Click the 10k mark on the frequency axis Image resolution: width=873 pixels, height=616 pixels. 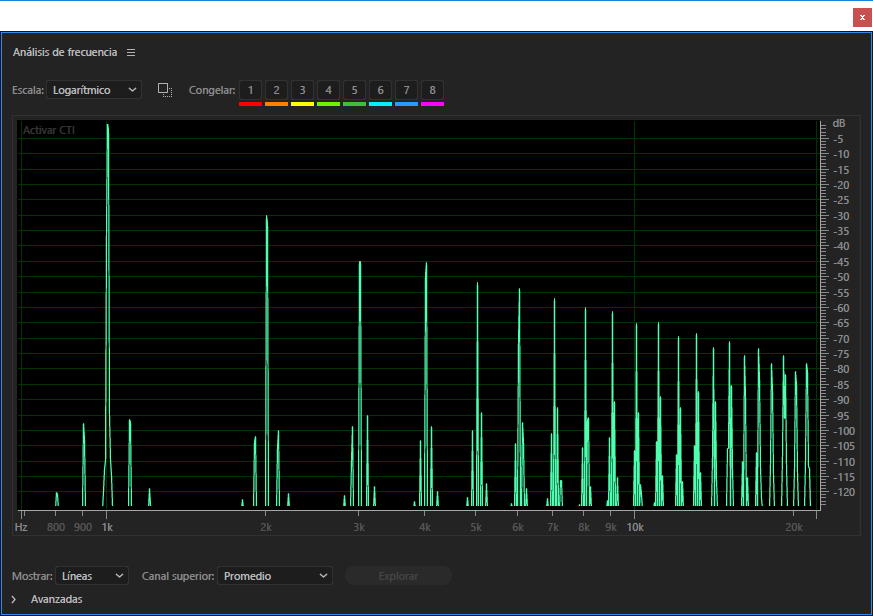[635, 526]
